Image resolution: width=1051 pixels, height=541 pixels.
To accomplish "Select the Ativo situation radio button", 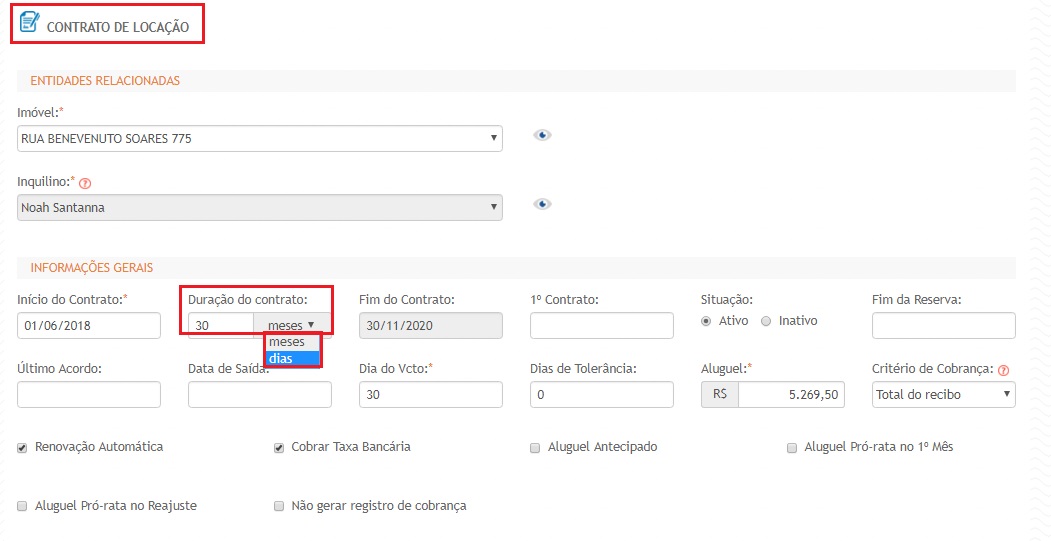I will pyautogui.click(x=707, y=321).
